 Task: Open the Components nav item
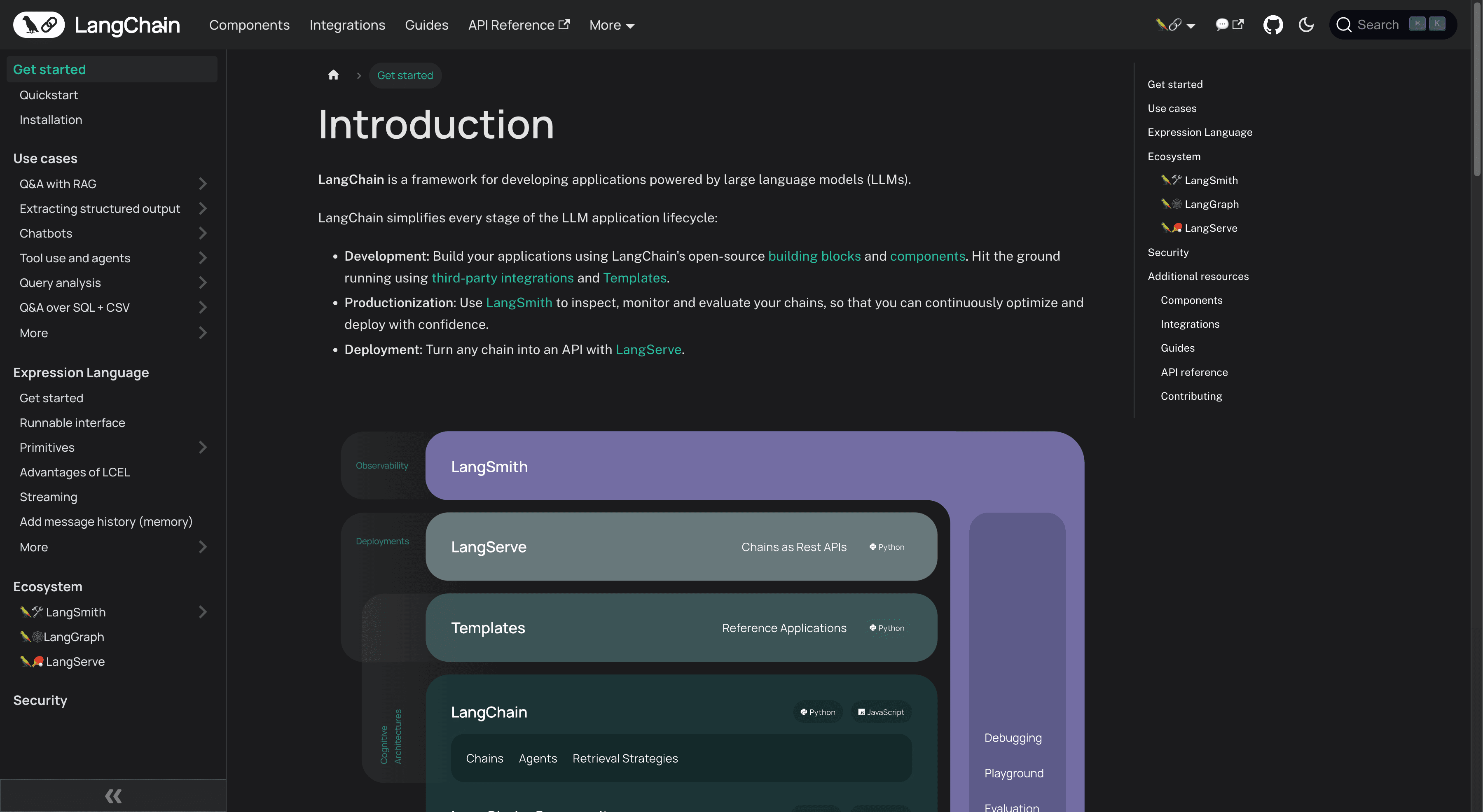click(249, 25)
